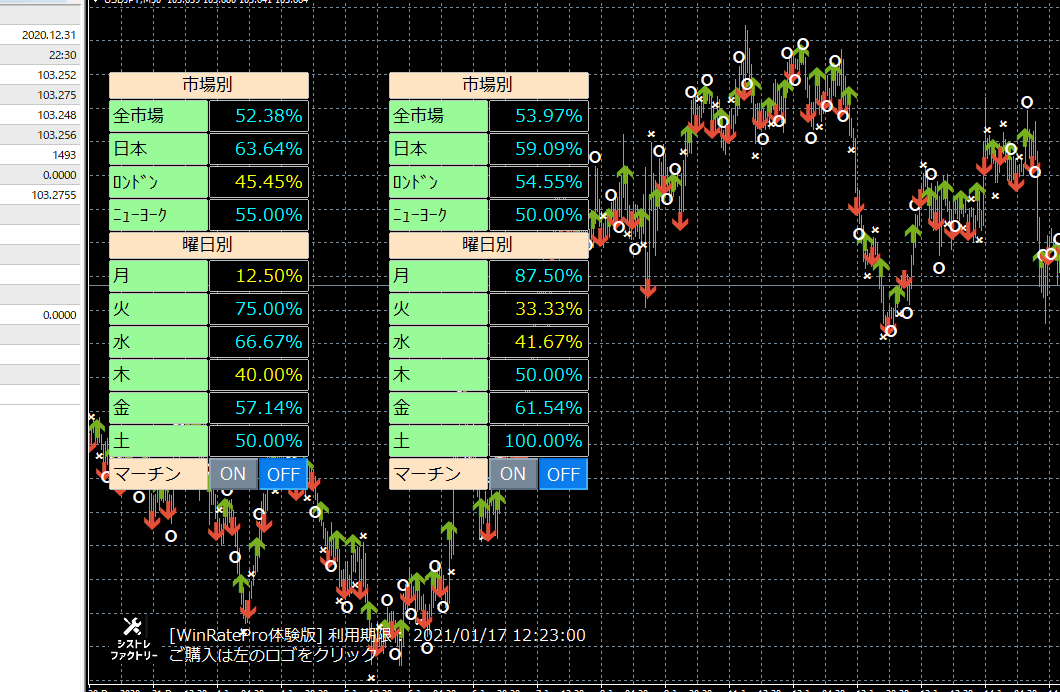Click 土 label in right panel
Viewport: 1060px width, 692px height.
coord(438,441)
